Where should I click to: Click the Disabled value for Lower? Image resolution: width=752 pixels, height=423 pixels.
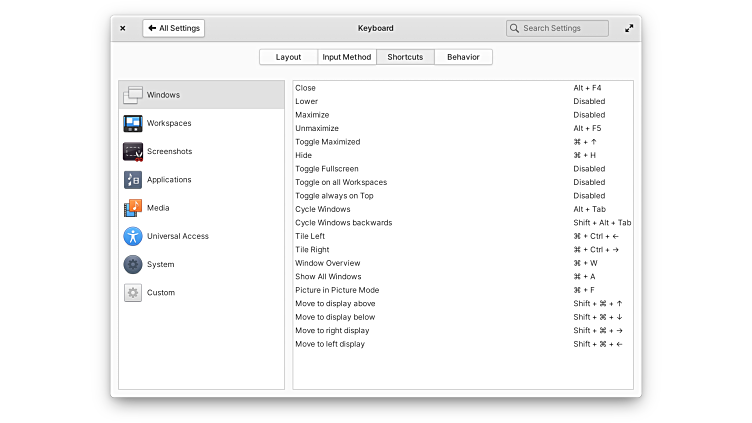click(x=589, y=101)
